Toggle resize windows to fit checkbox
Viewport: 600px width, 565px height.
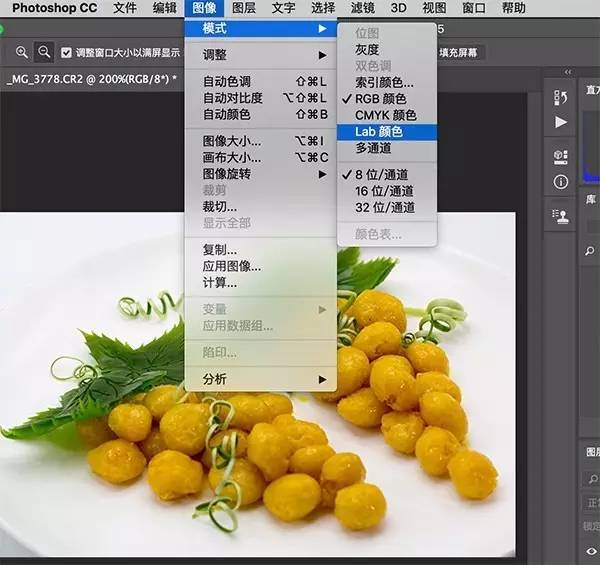click(66, 52)
